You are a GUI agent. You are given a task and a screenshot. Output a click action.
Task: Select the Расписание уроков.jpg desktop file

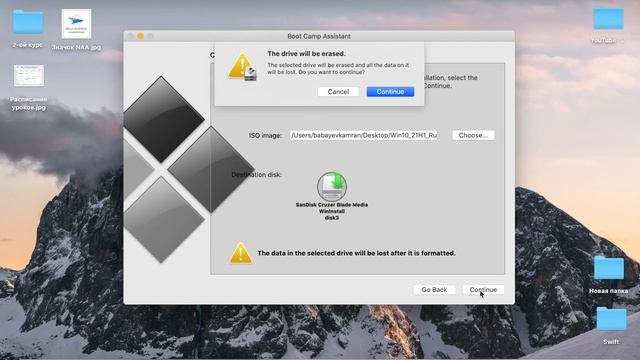click(29, 76)
